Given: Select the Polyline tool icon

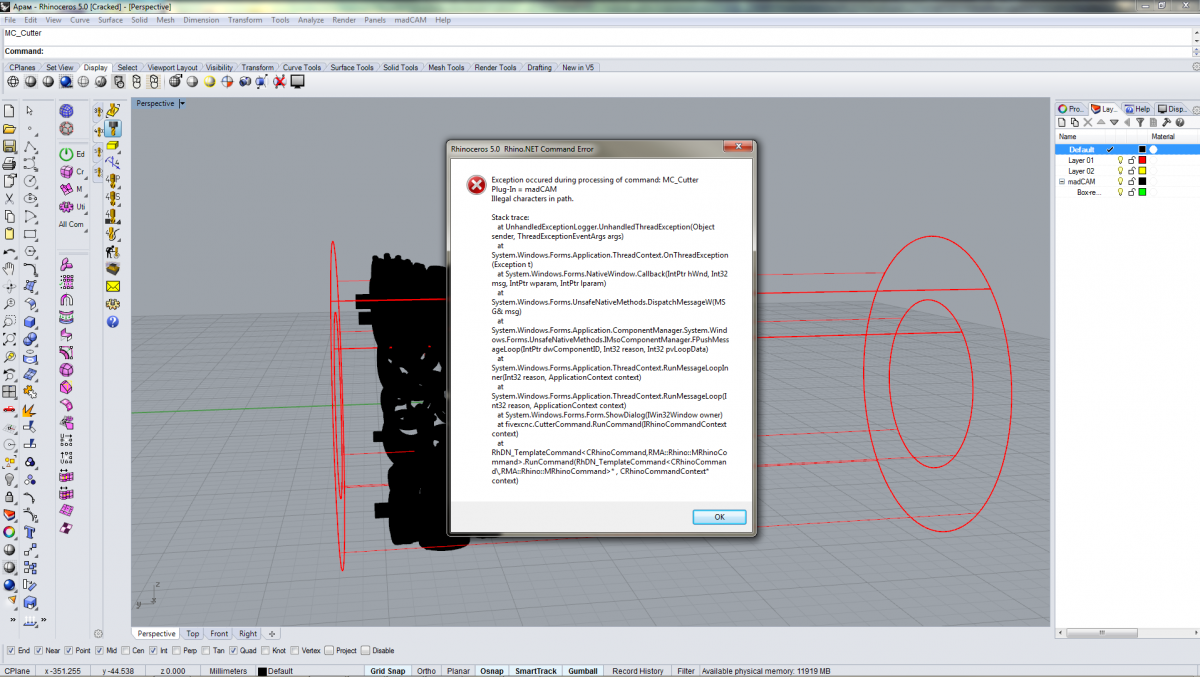Looking at the screenshot, I should pos(30,146).
